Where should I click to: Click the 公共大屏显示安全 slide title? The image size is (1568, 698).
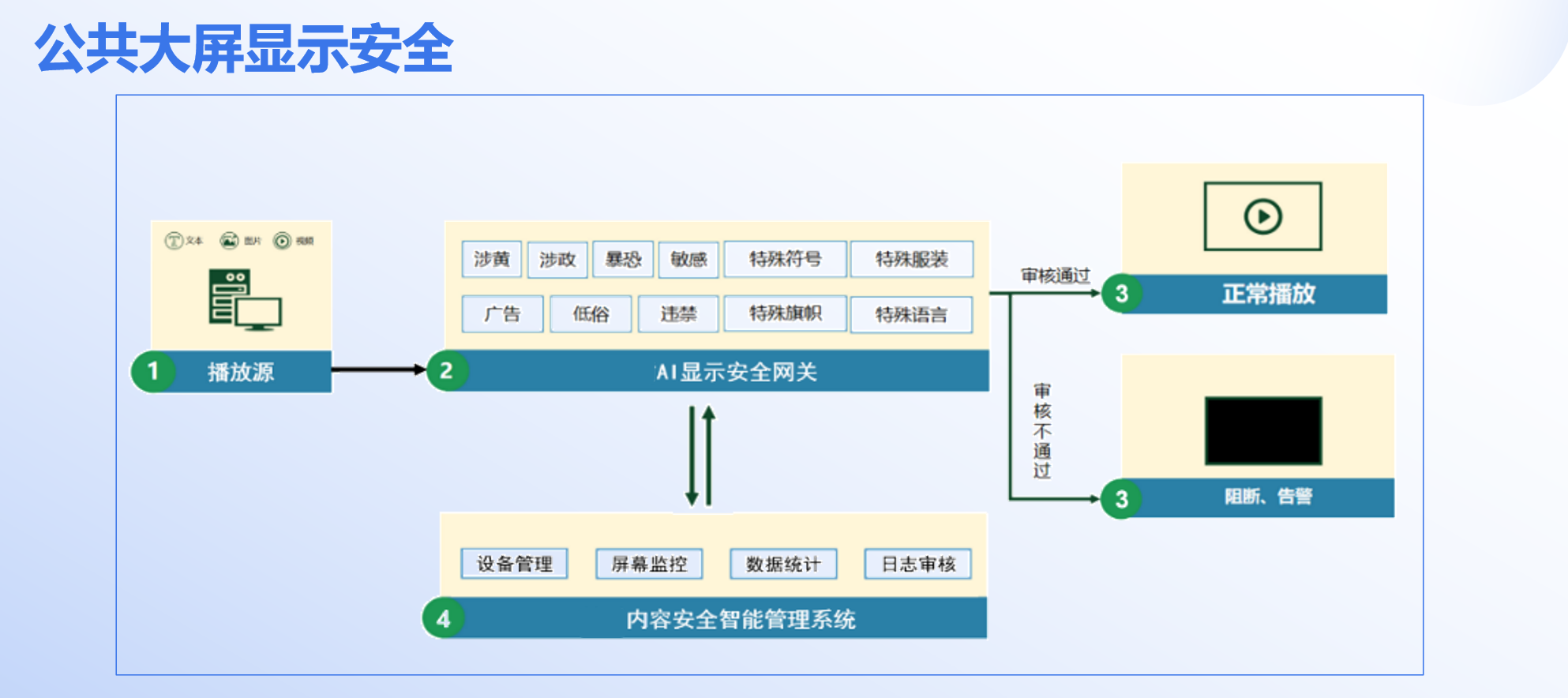pos(244,49)
